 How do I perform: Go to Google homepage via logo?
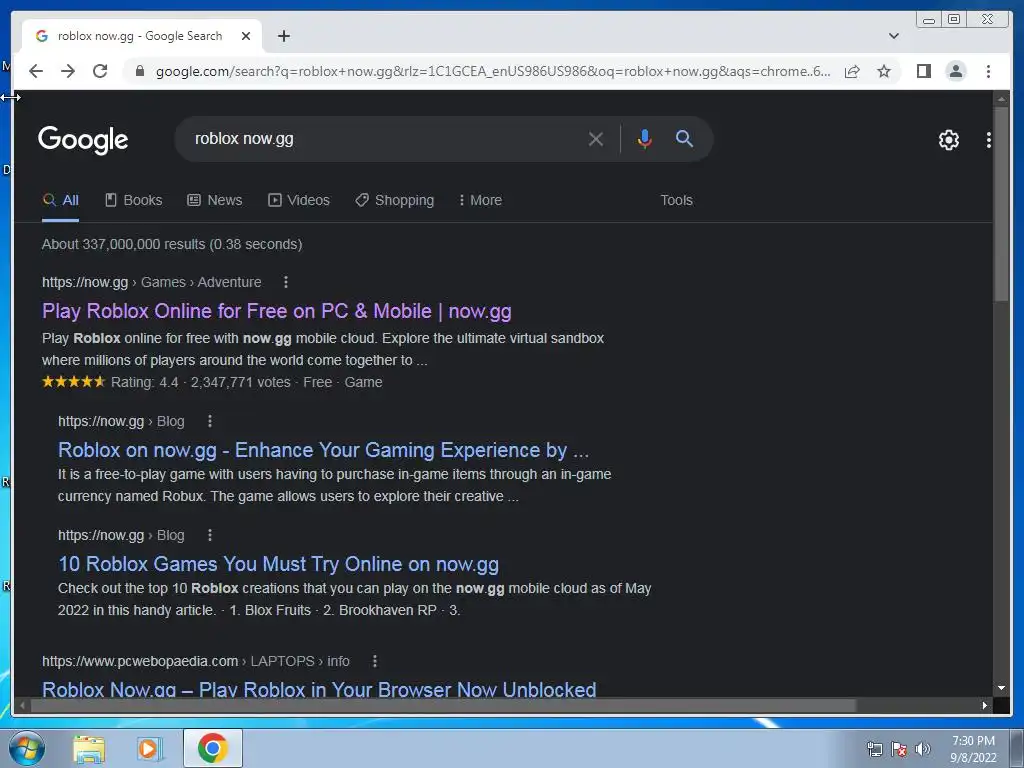click(83, 139)
